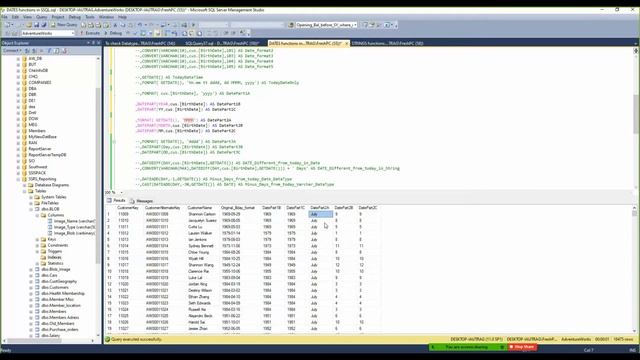Click the CustomerKey column header
640x360 pixels.
pyautogui.click(x=128, y=208)
